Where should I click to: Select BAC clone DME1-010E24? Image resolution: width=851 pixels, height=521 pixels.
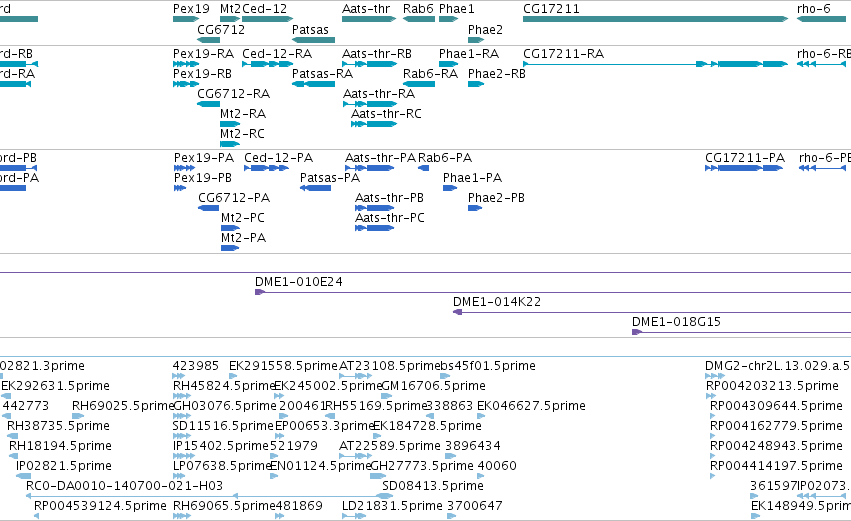pos(553,293)
